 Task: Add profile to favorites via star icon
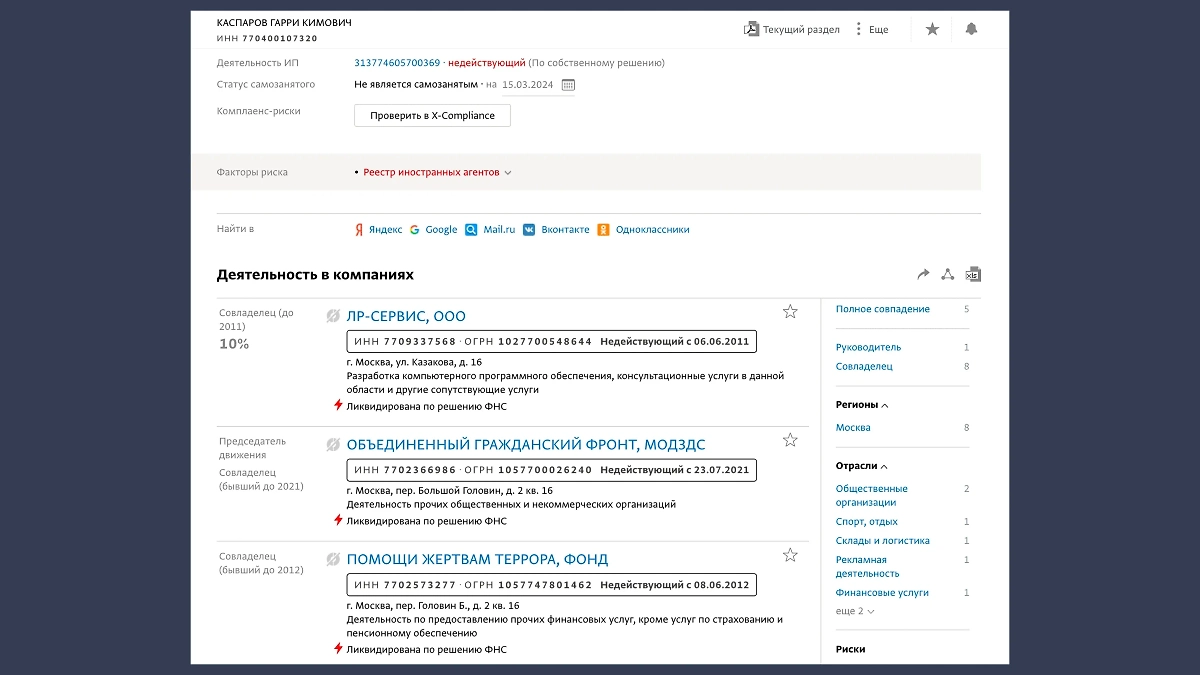tap(932, 29)
